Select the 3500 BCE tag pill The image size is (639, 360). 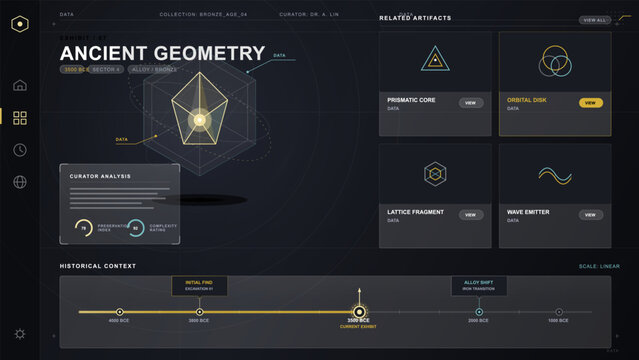[74, 69]
